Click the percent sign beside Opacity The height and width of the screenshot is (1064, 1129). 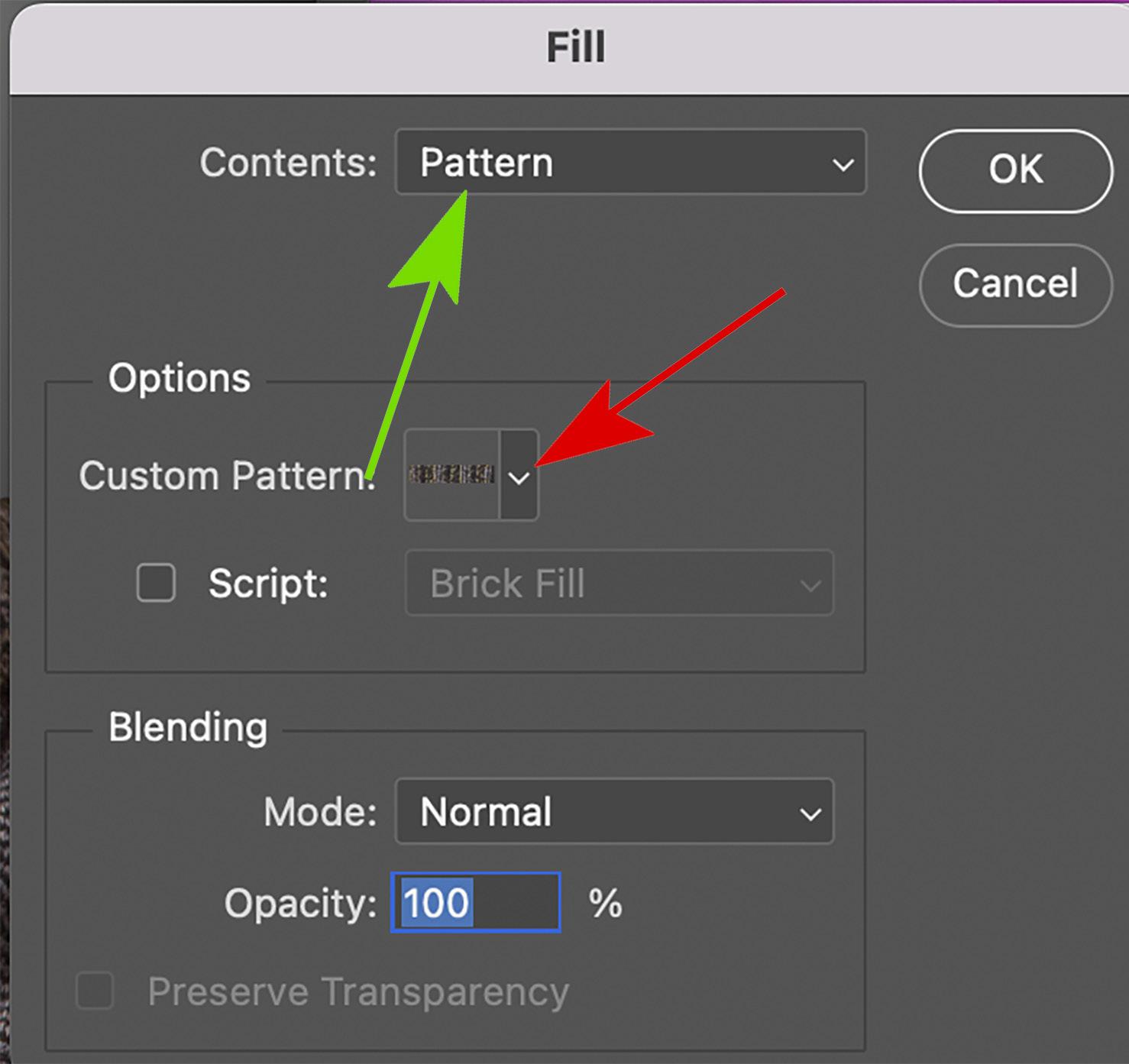coord(605,903)
